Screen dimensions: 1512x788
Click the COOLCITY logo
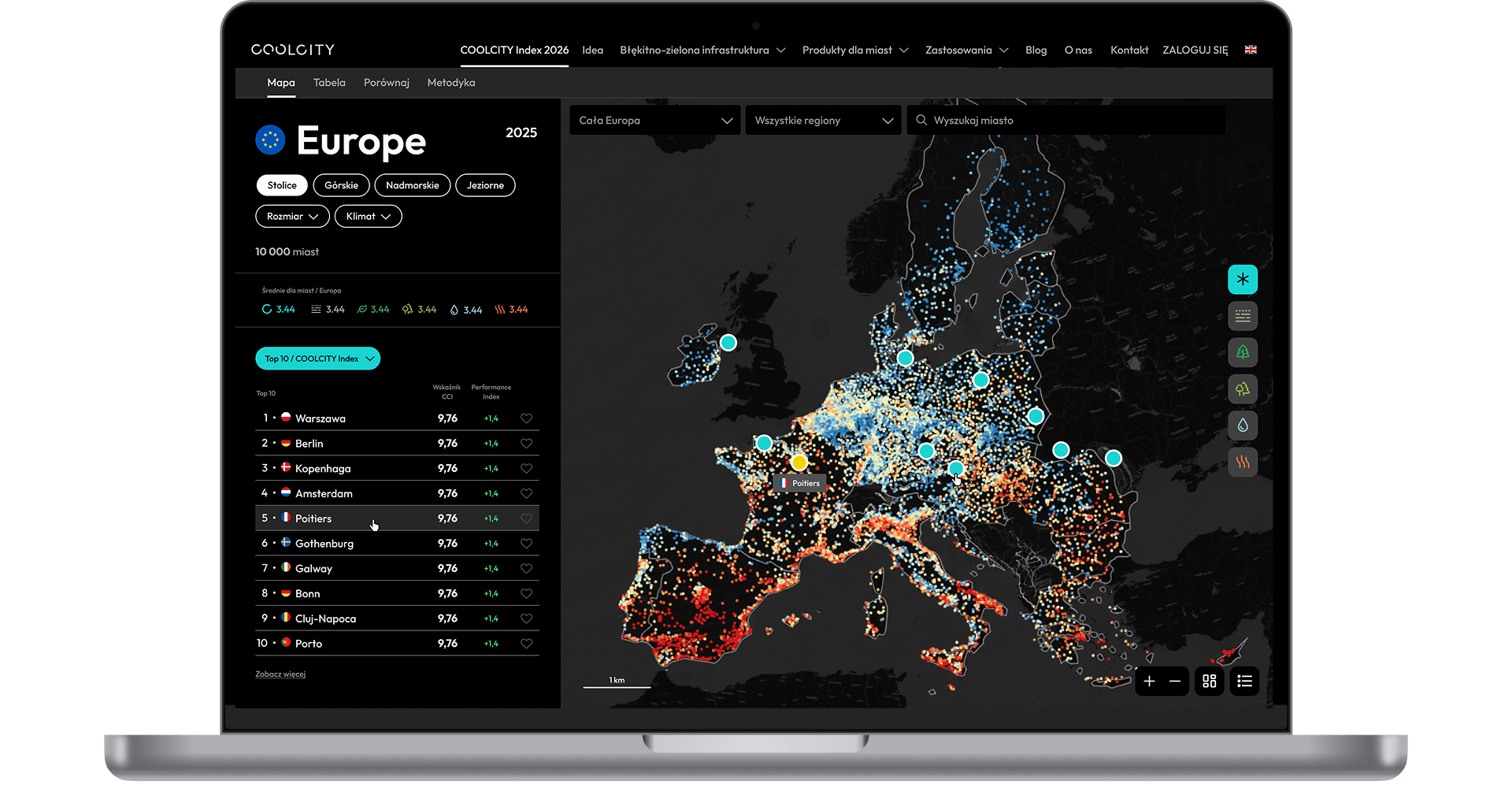[293, 50]
